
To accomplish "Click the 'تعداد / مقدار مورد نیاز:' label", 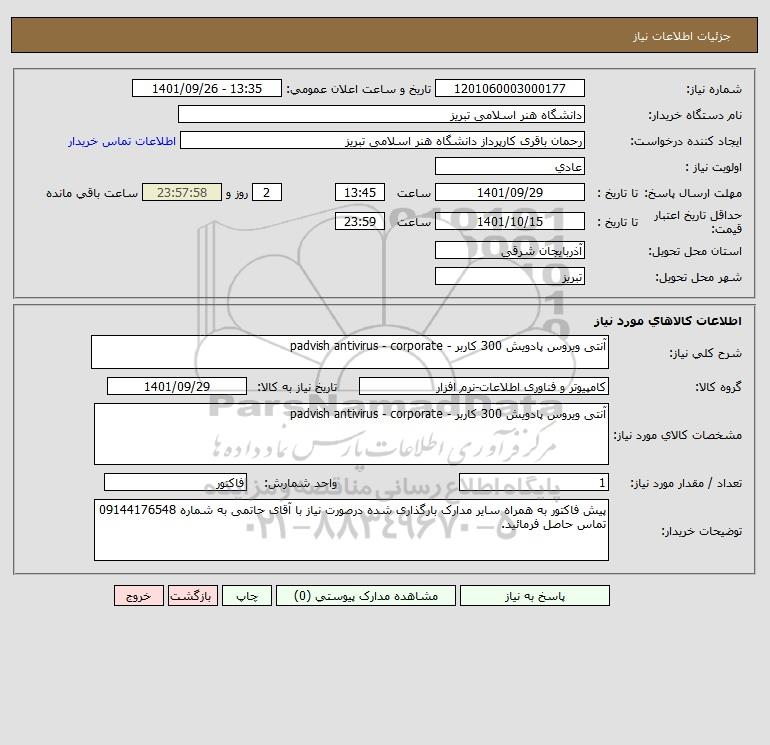I will (686, 484).
